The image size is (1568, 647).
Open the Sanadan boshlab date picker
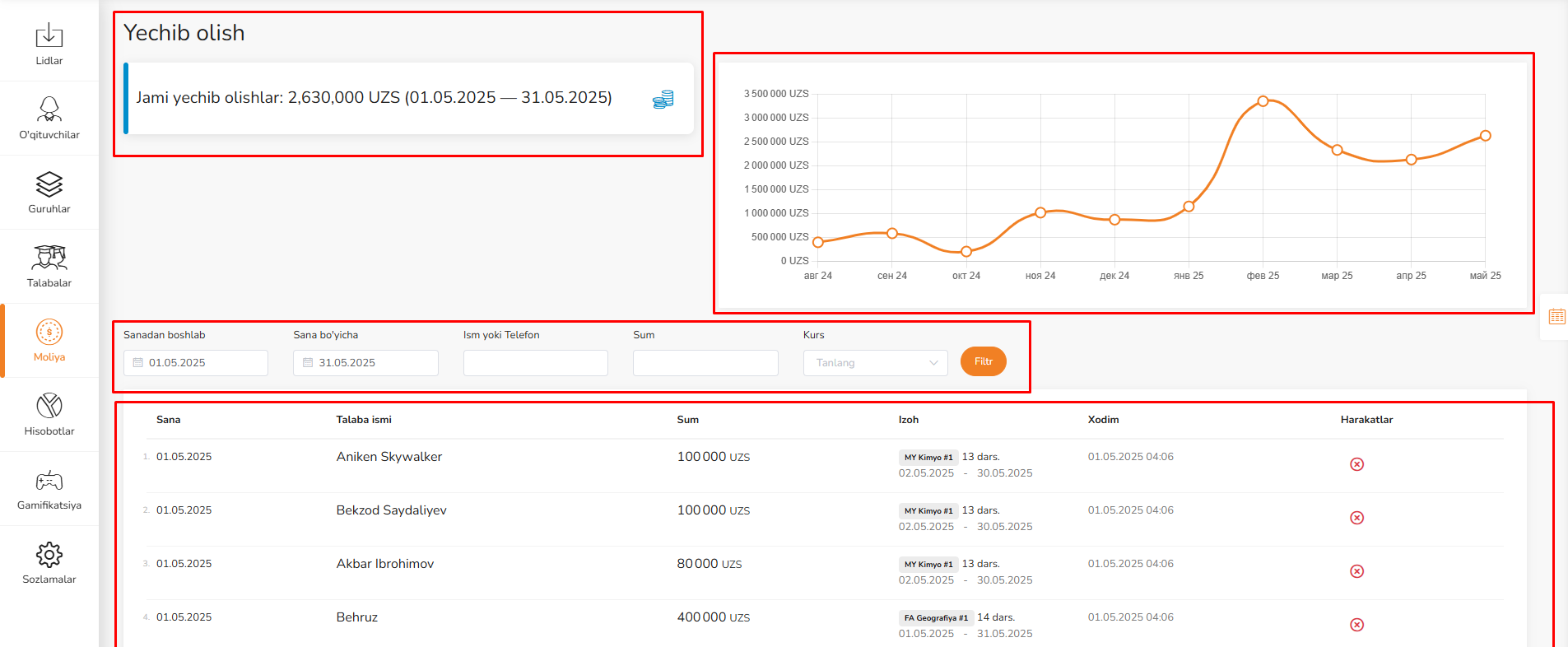196,363
